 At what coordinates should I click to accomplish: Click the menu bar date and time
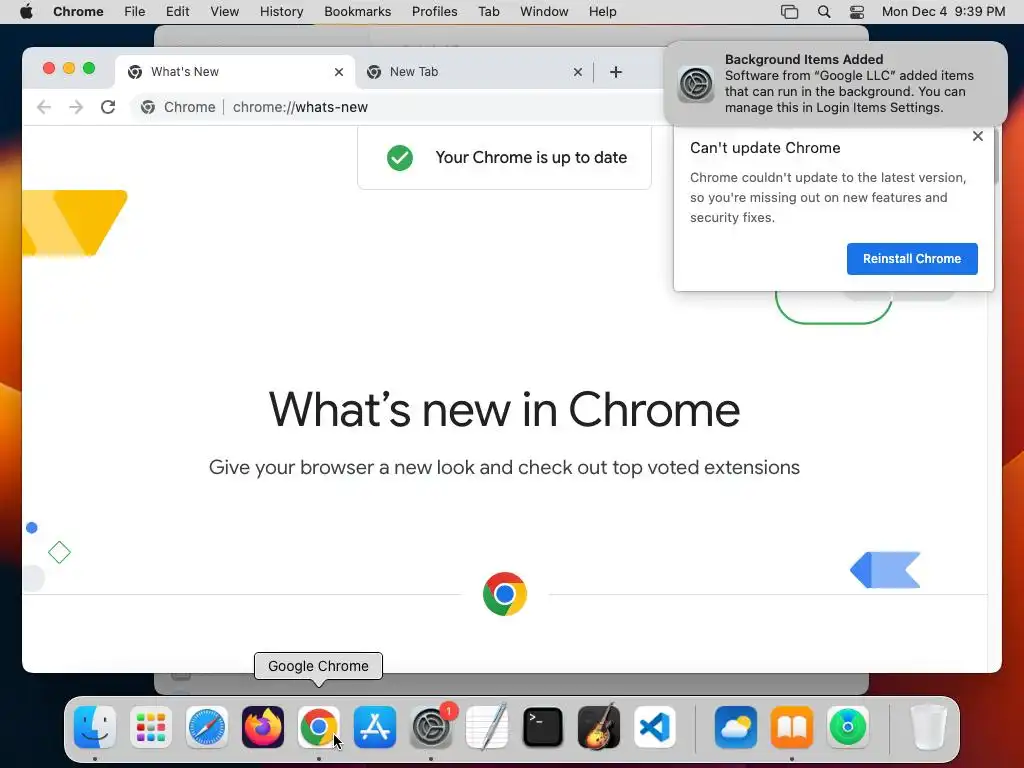click(x=944, y=12)
